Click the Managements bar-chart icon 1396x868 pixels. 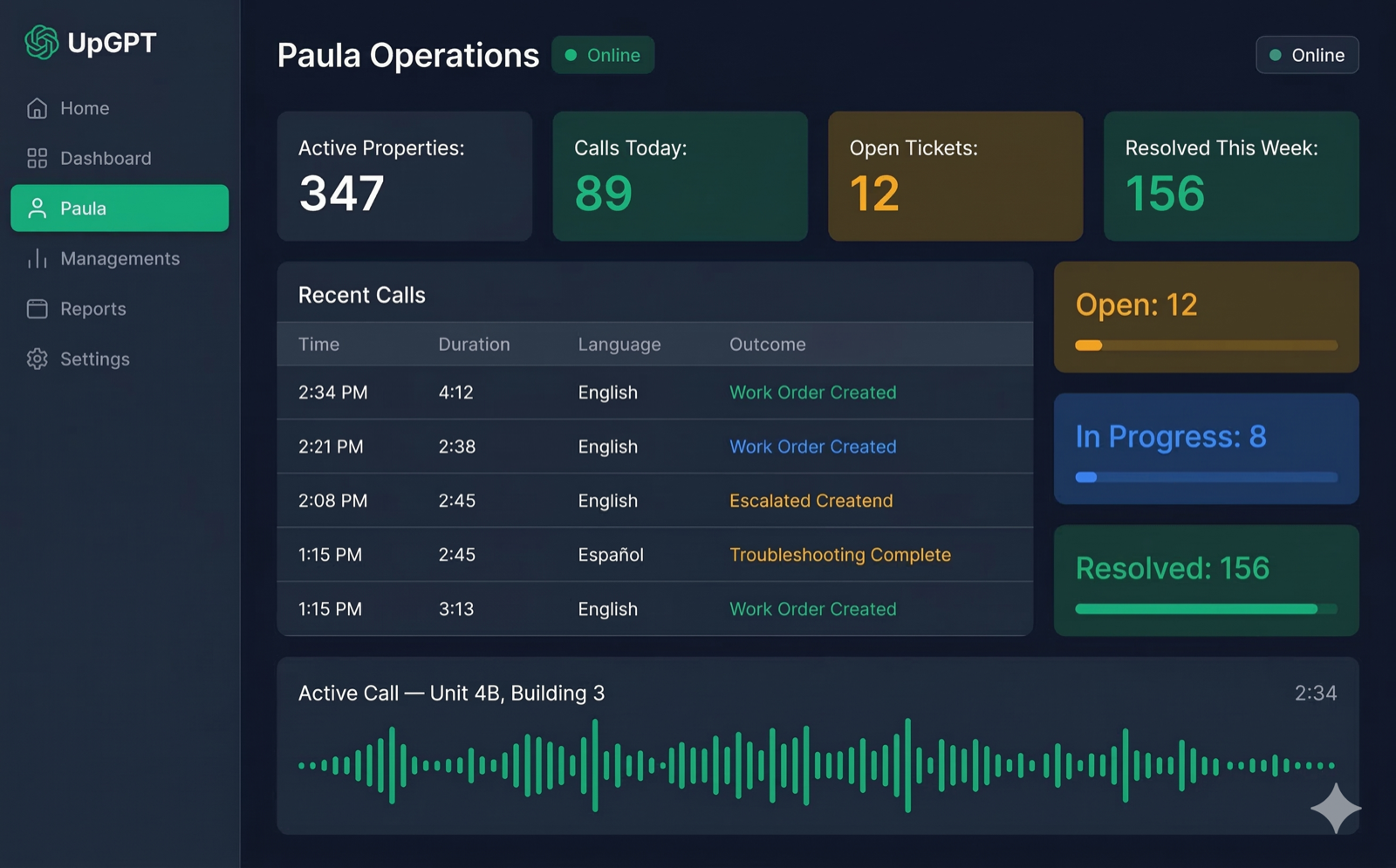(x=37, y=258)
